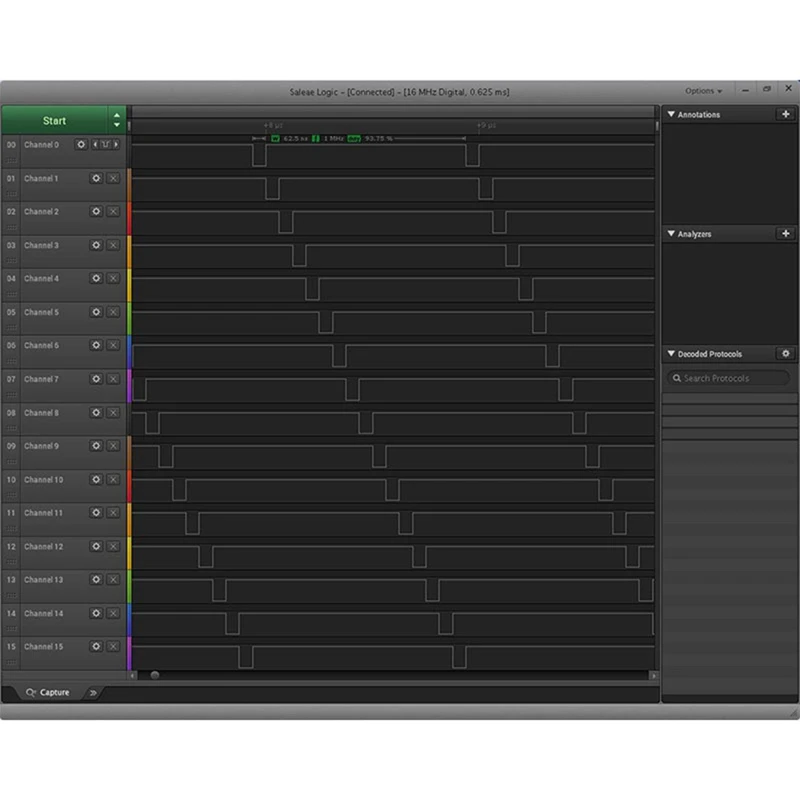The height and width of the screenshot is (800, 800).
Task: Minimize the Saleae Logic window
Action: pos(745,90)
